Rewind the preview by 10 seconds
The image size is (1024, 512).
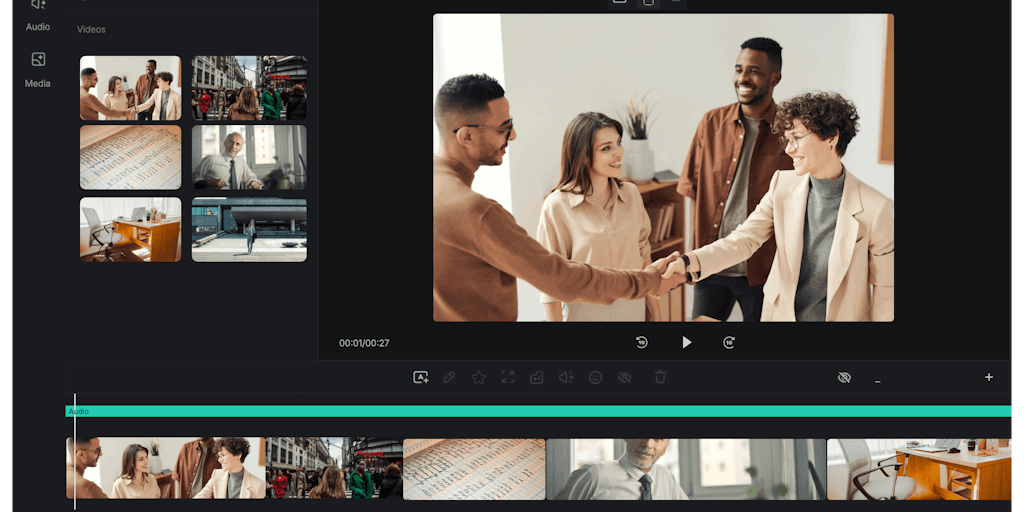click(641, 342)
